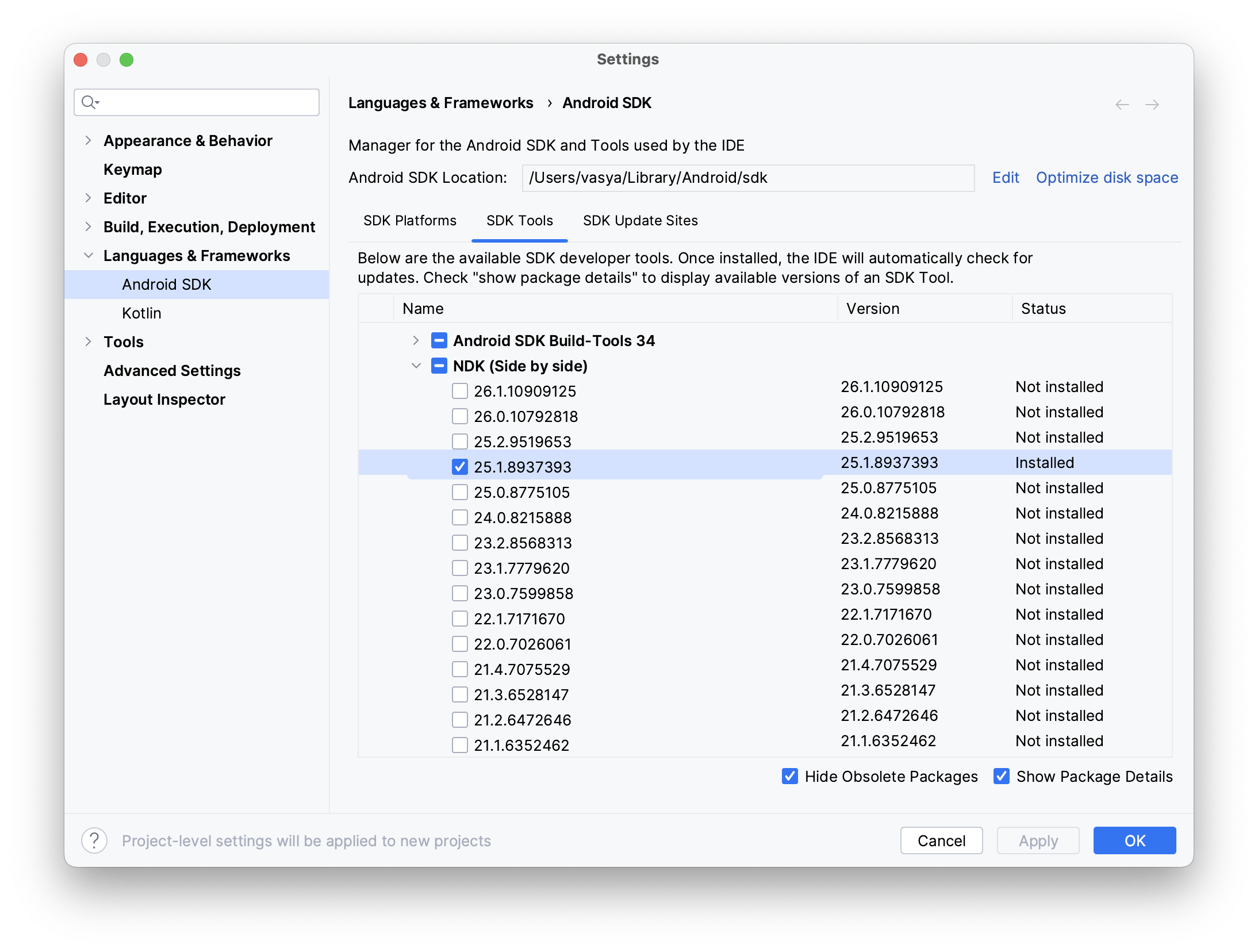Navigate back with the left arrow
This screenshot has height=952, width=1258.
[1122, 105]
